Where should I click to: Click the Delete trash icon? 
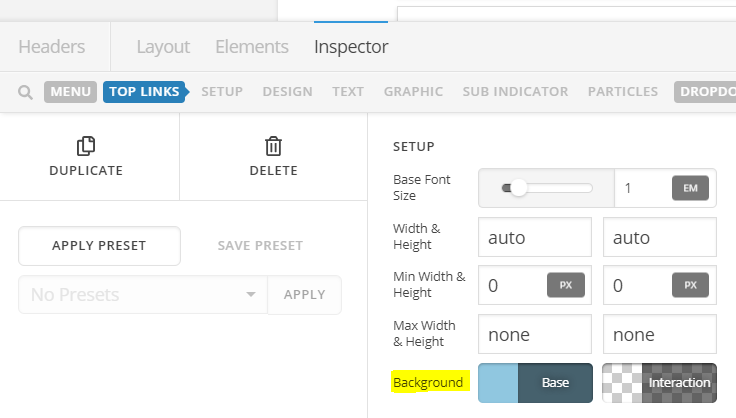click(273, 147)
